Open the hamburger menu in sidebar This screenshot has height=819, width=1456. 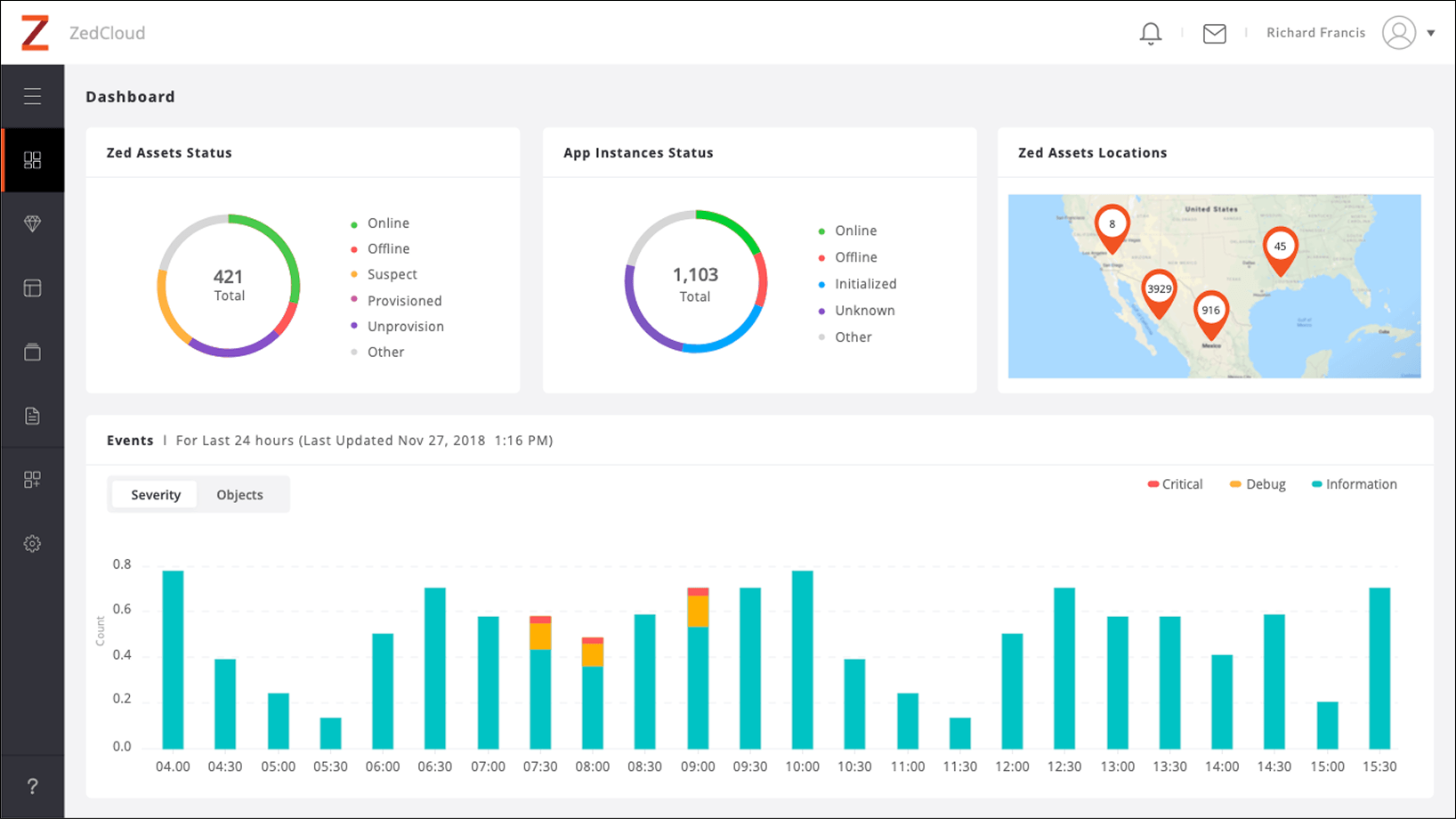click(x=32, y=96)
